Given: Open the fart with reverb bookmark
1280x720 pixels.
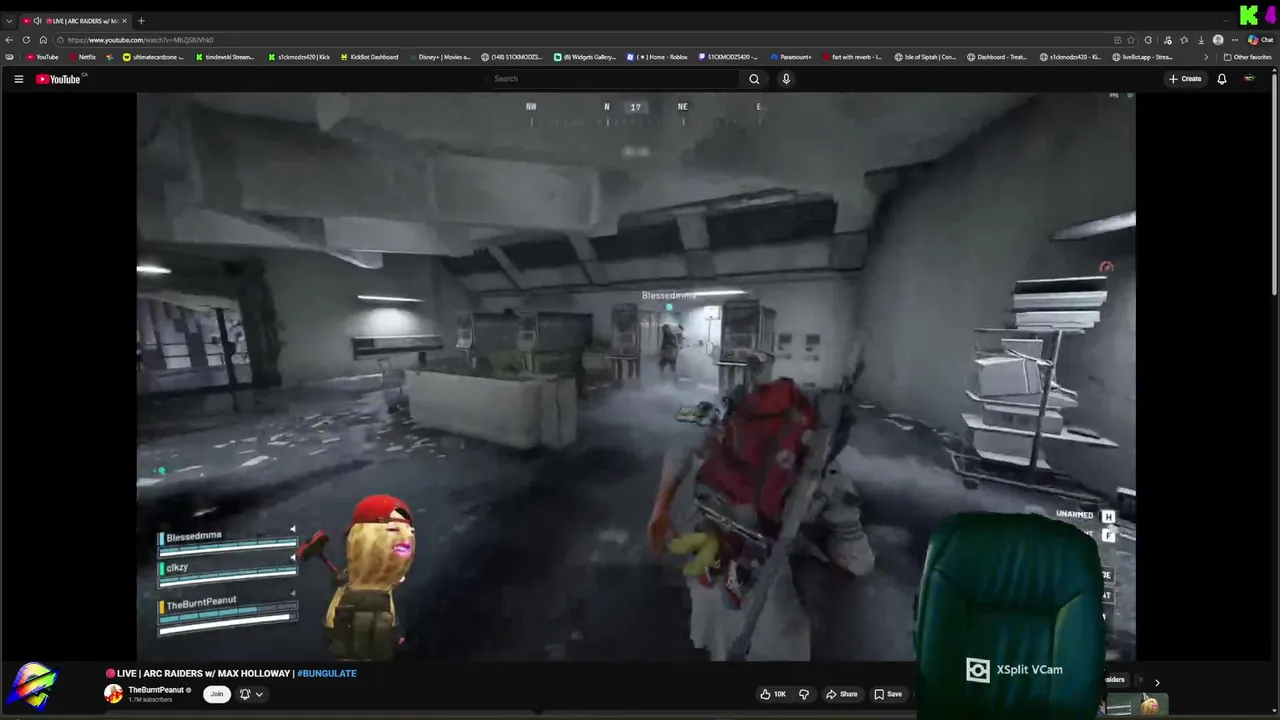Looking at the screenshot, I should tap(853, 57).
